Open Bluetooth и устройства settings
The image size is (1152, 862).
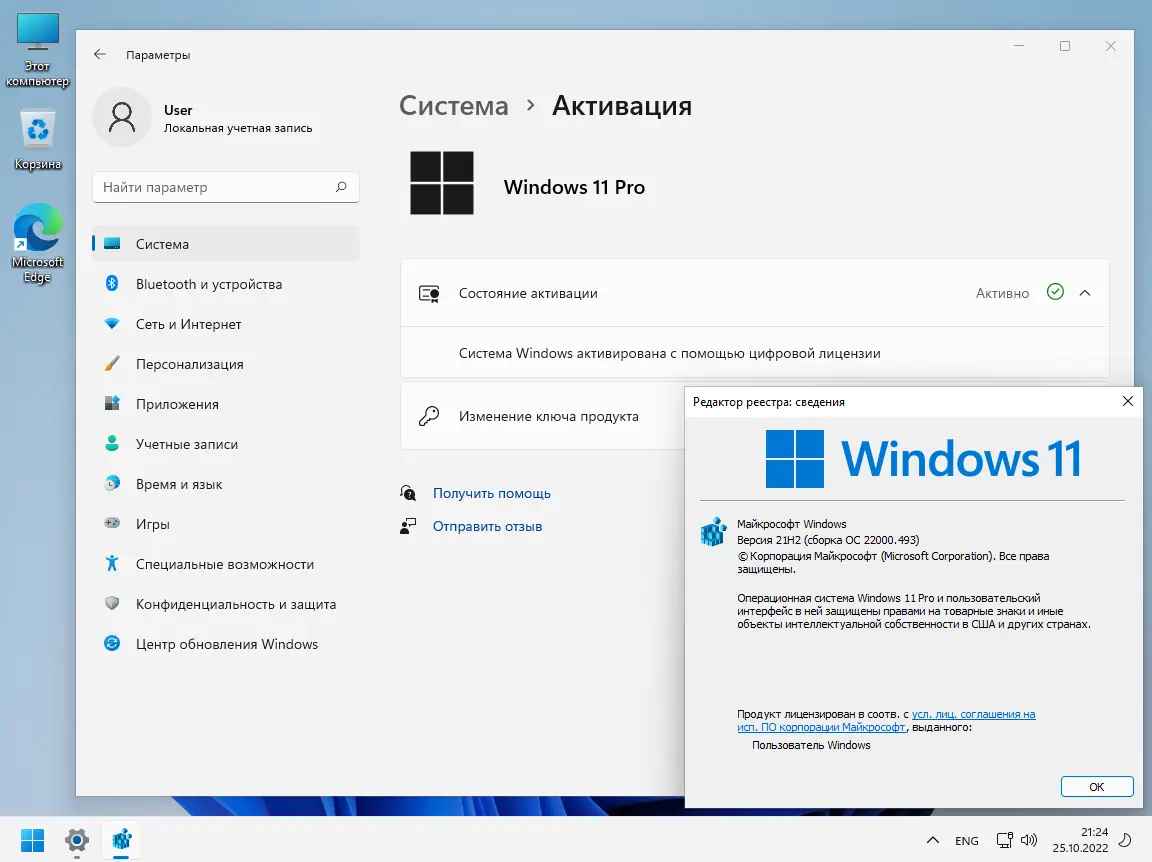click(226, 284)
